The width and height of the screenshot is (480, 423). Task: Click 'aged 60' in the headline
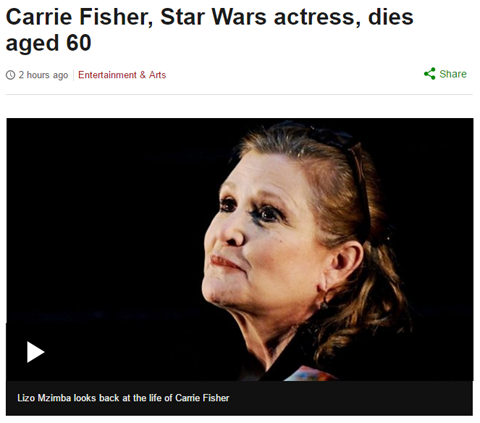48,43
